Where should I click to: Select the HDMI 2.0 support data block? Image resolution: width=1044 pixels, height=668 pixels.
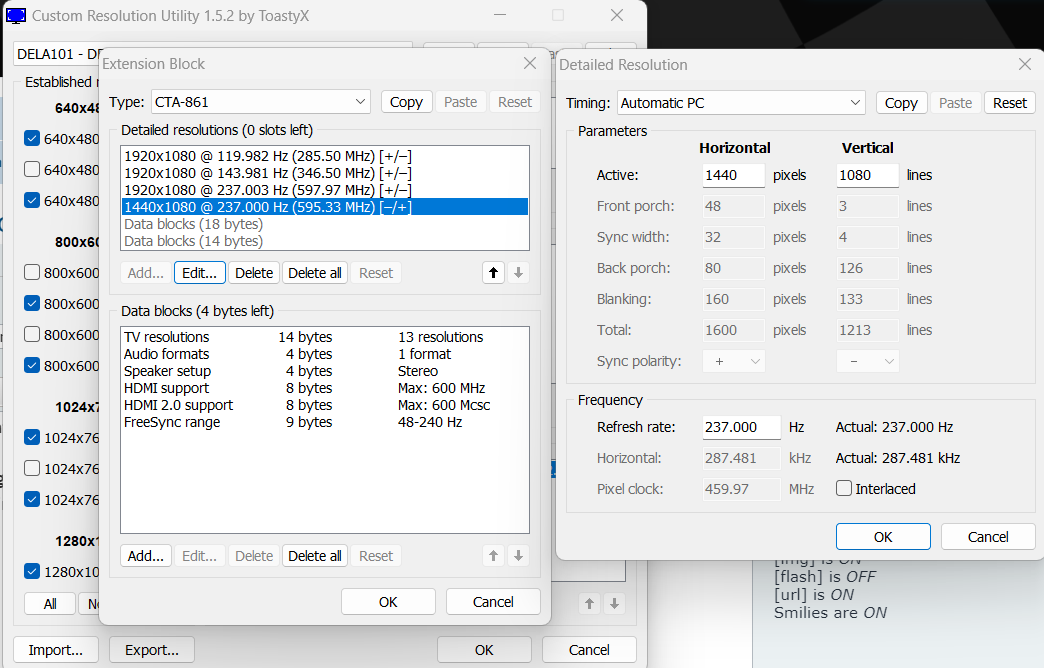point(178,405)
